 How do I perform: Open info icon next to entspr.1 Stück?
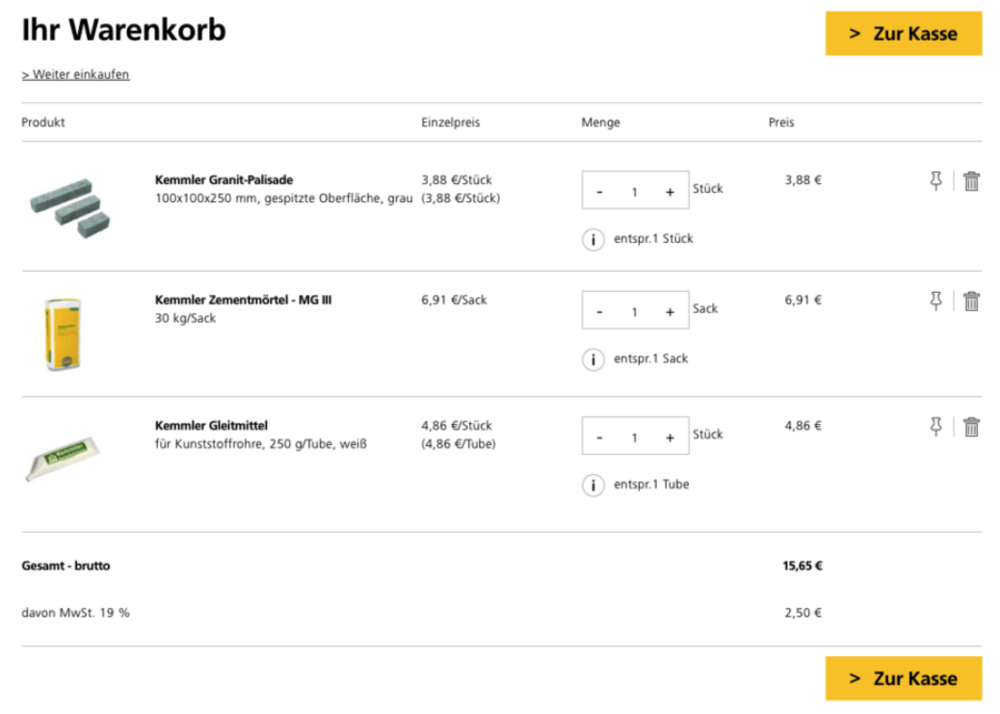click(x=593, y=239)
